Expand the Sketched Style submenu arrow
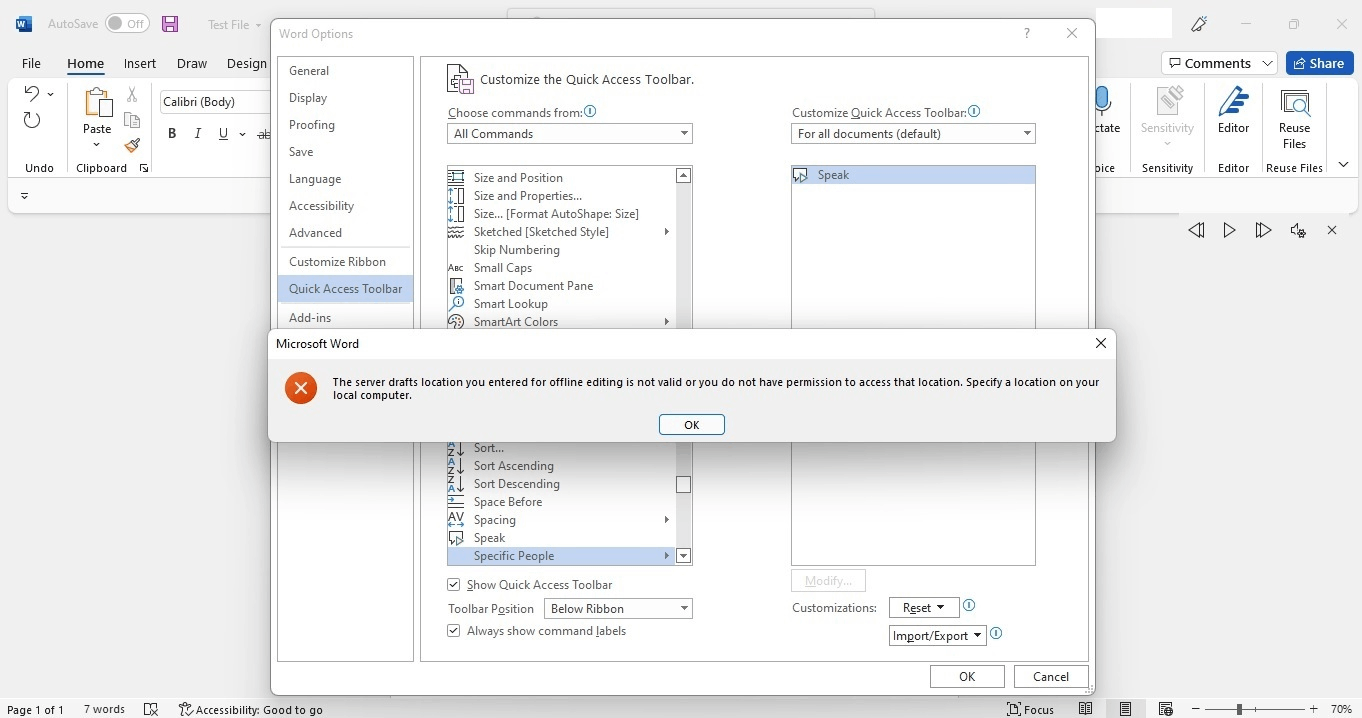The height and width of the screenshot is (718, 1362). click(666, 232)
